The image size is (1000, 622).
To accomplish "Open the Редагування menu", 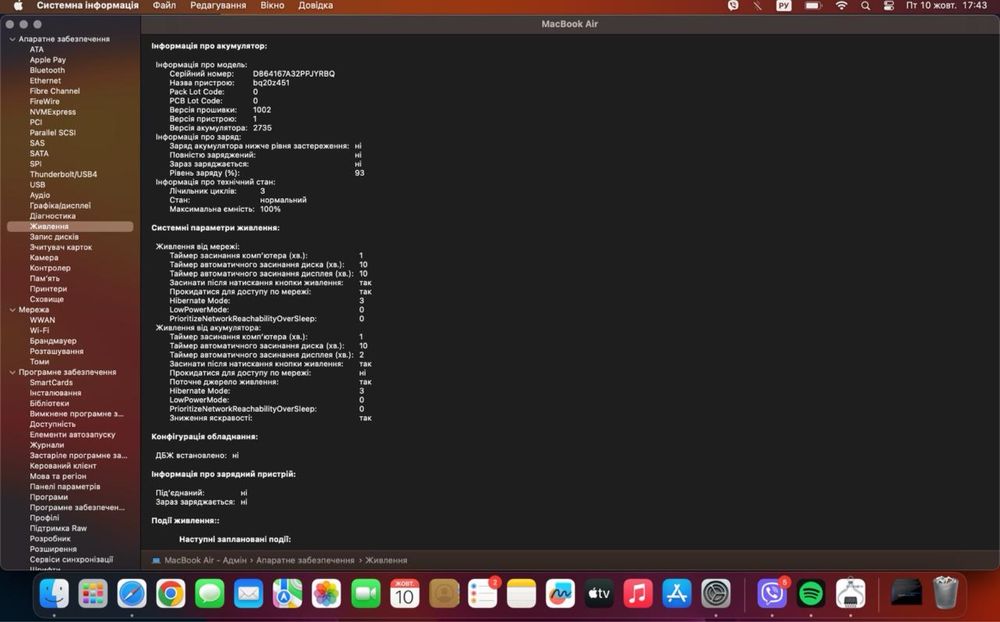I will point(218,6).
